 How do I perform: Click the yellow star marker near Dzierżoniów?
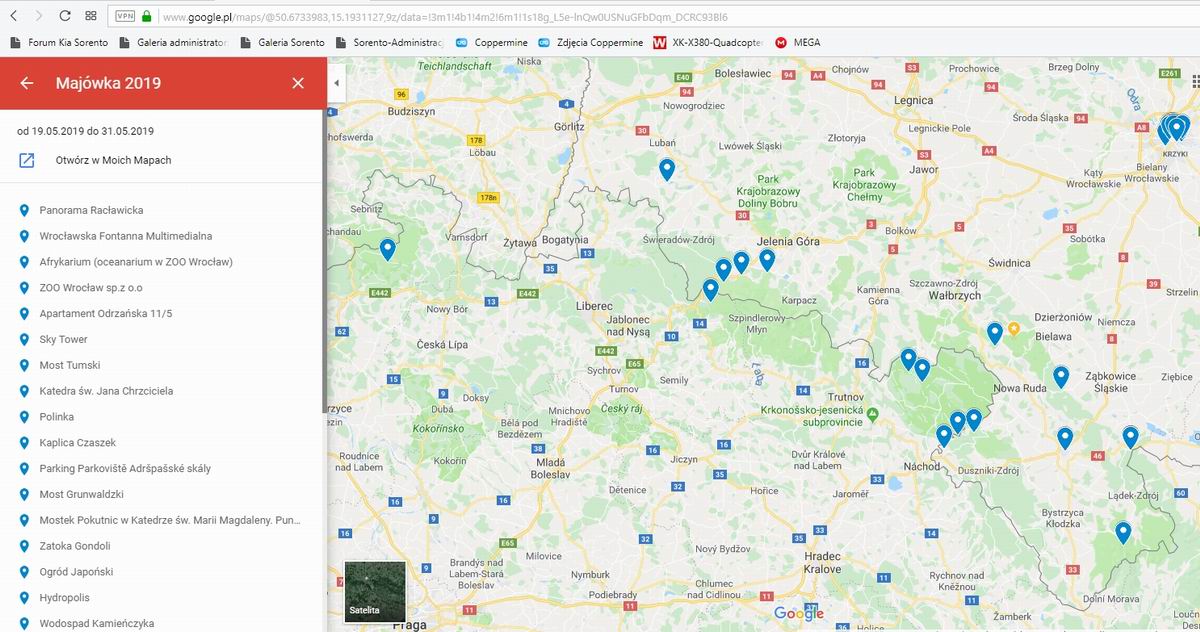tap(1013, 328)
